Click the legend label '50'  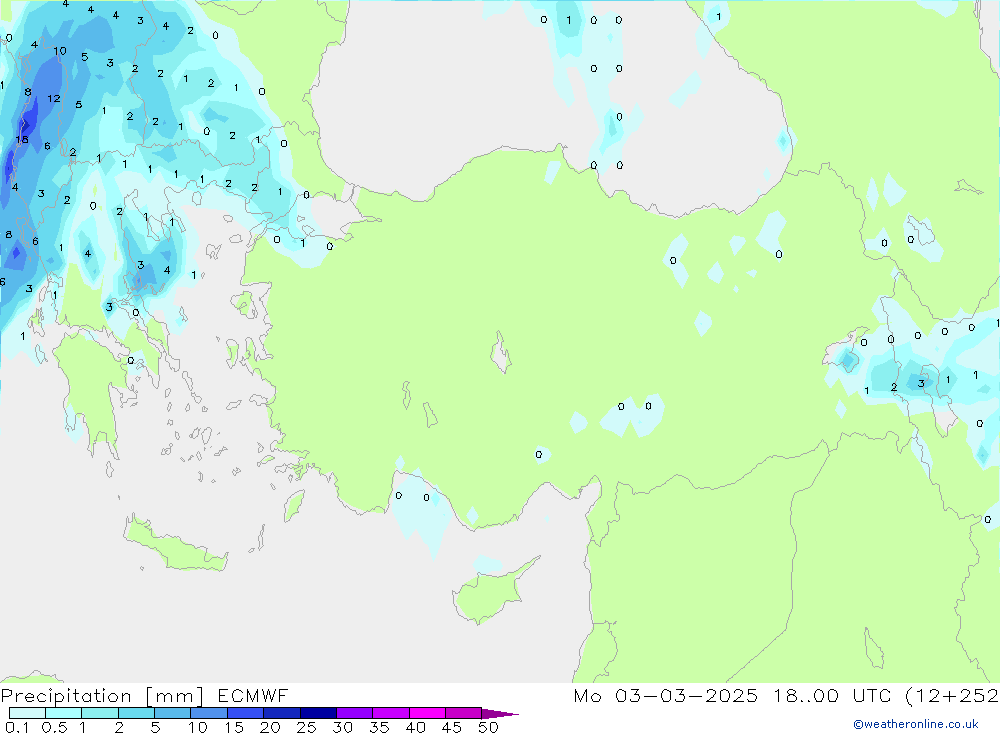[x=488, y=727]
